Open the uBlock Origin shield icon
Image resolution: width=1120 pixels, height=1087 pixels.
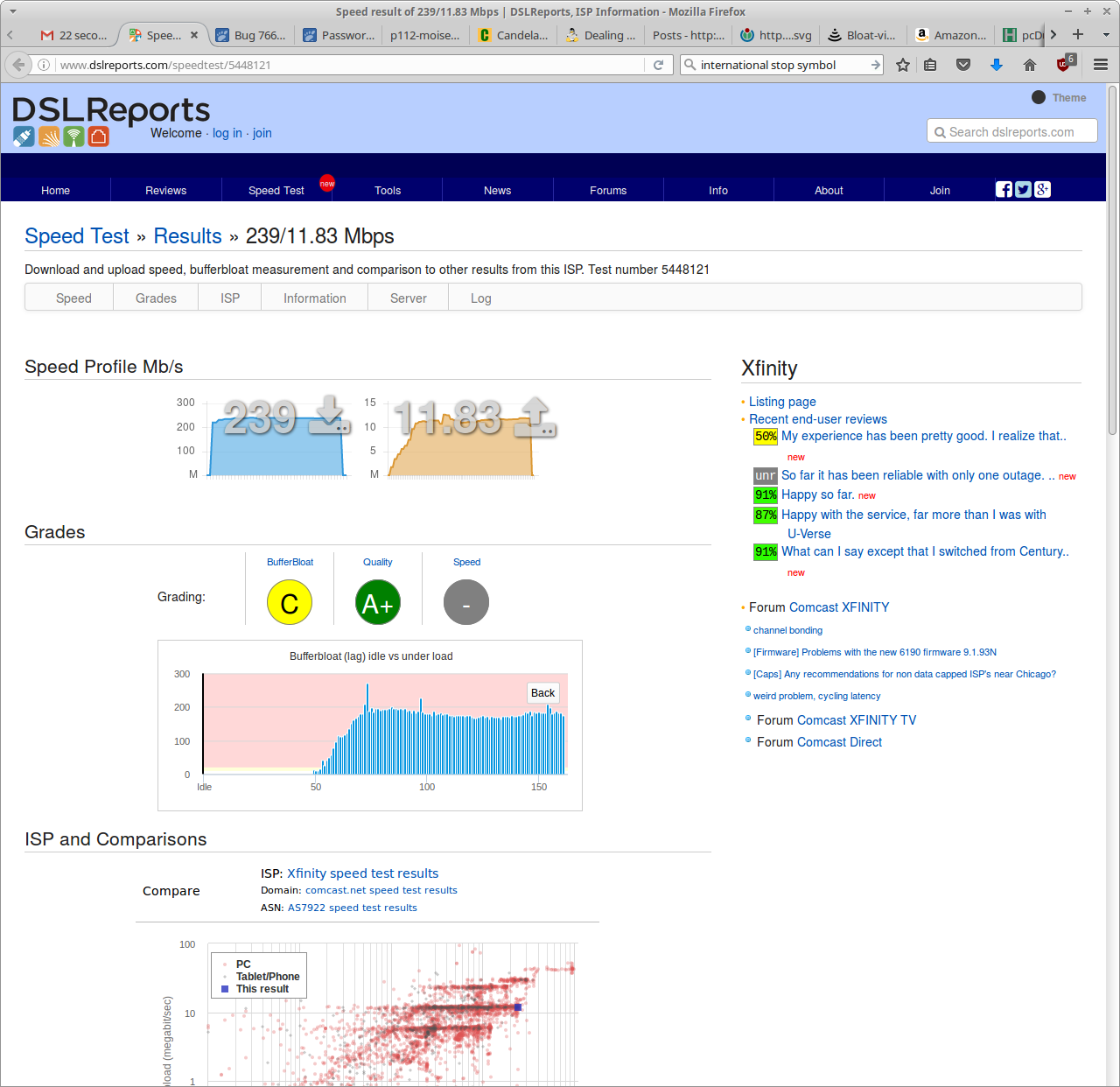coord(1065,64)
